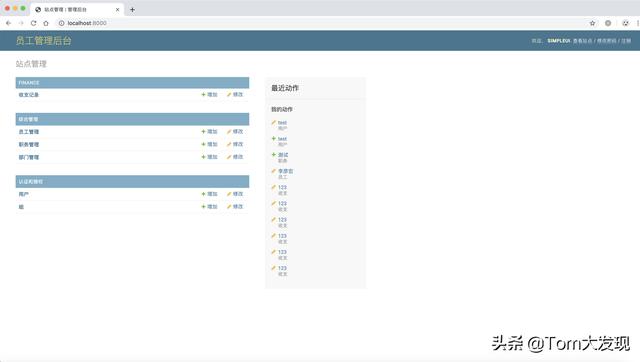The height and width of the screenshot is (362, 640).
Task: Open the 员工管理 model list
Action: (x=29, y=132)
